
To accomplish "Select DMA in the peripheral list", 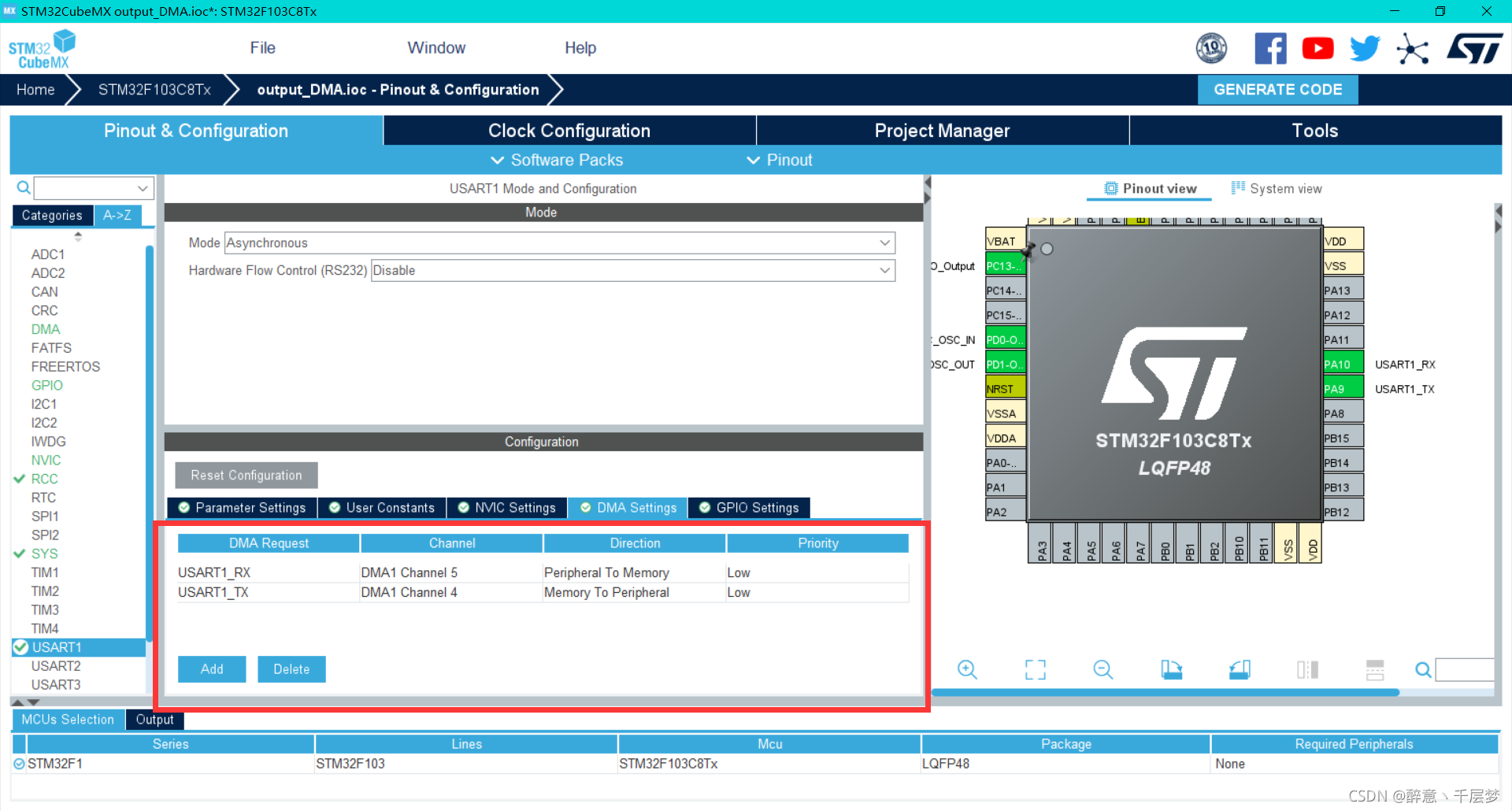I will (46, 329).
